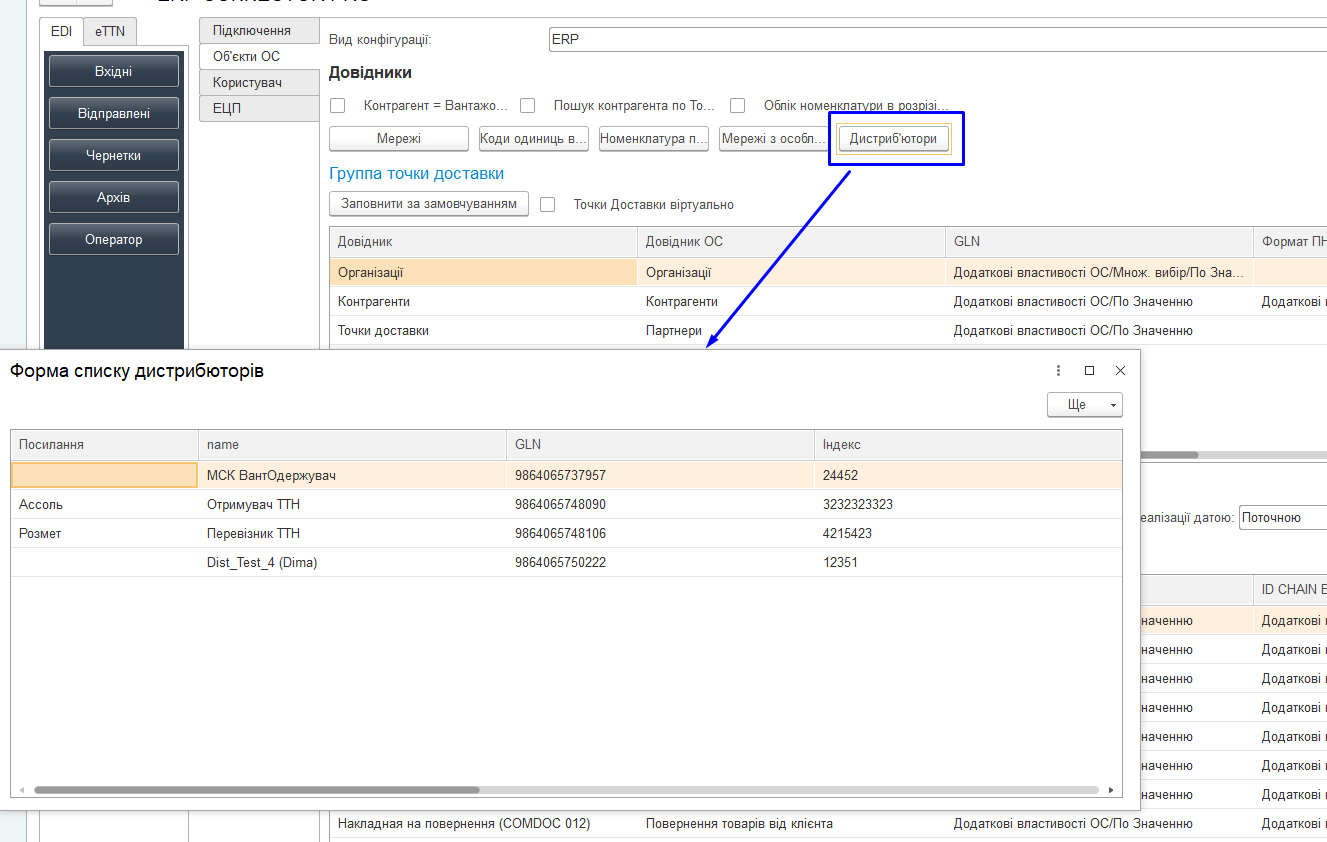This screenshot has height=842, width=1327.
Task: Open the Поточною date dropdown field
Action: tap(1282, 518)
